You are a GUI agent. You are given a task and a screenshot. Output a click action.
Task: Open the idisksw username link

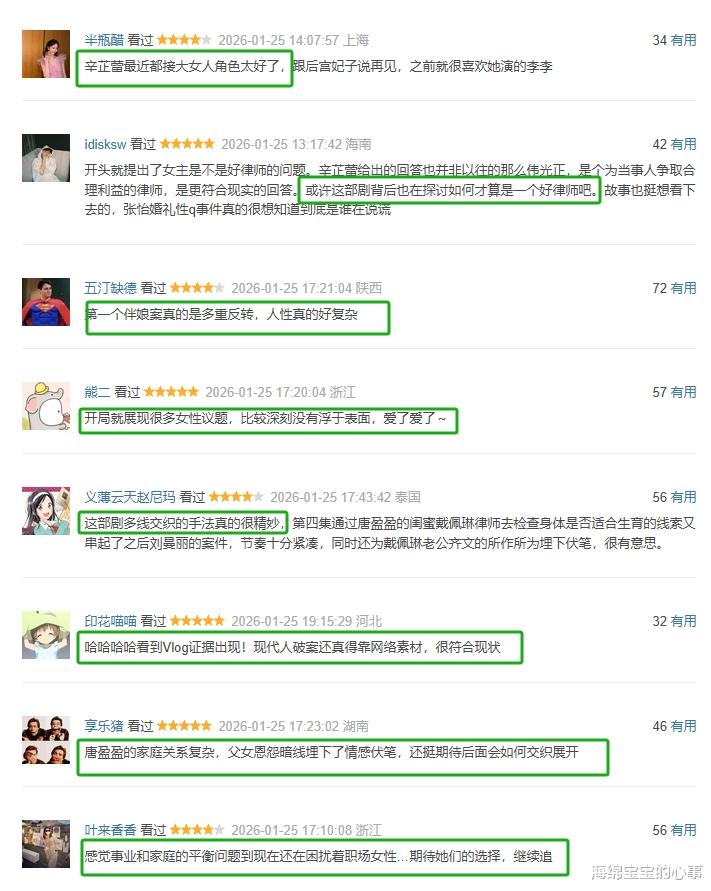point(105,144)
